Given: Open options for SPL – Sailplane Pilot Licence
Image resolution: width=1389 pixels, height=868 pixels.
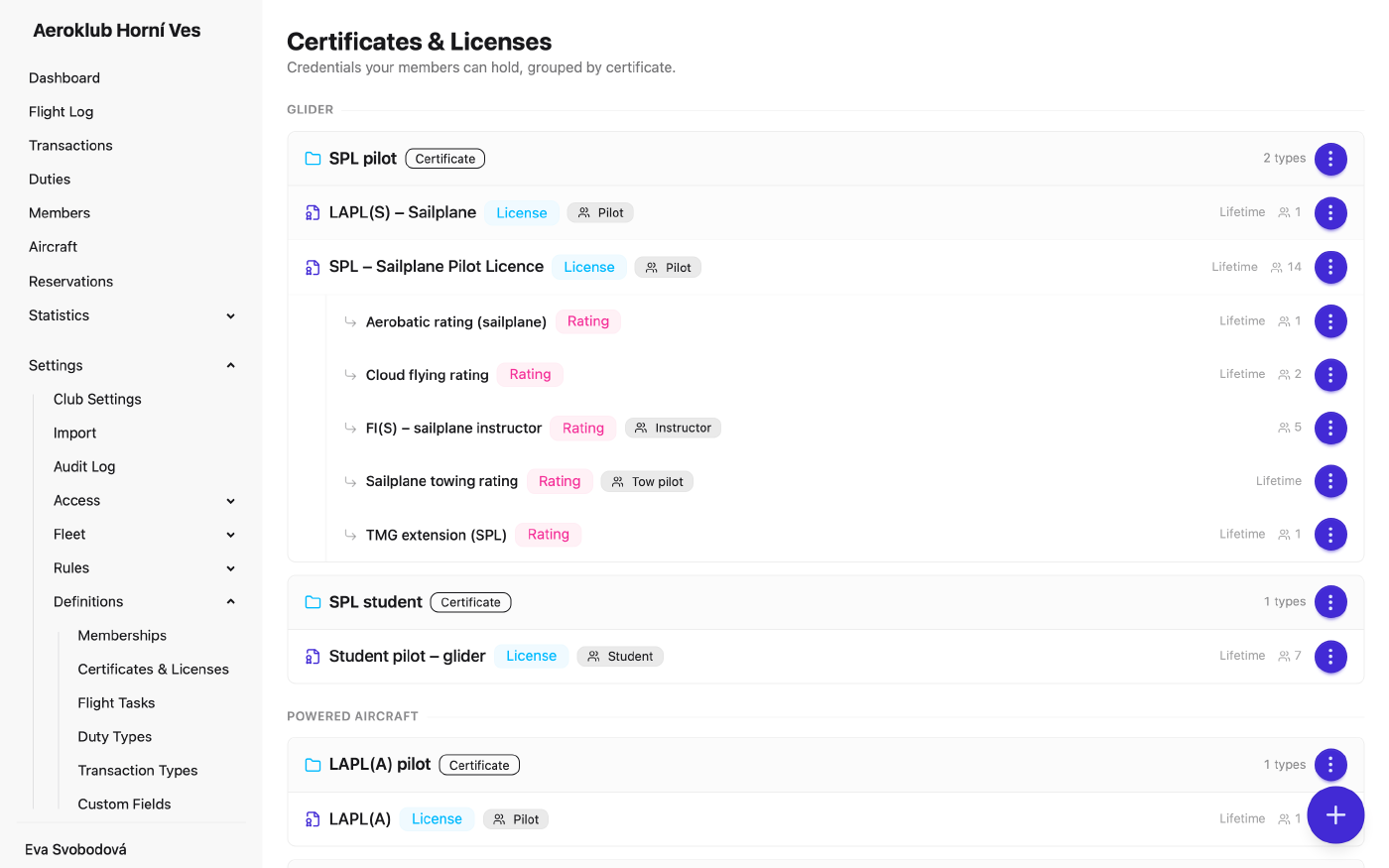Looking at the screenshot, I should coord(1330,267).
